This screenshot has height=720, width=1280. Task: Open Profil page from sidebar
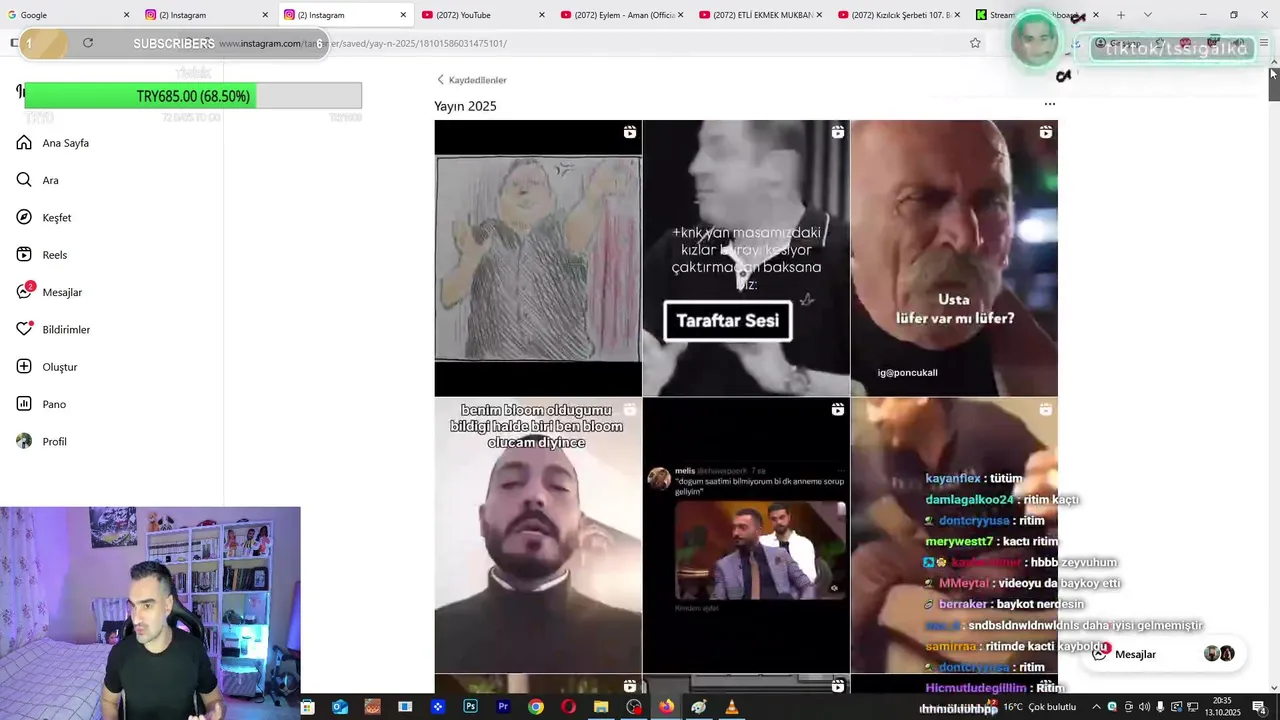click(x=41, y=441)
